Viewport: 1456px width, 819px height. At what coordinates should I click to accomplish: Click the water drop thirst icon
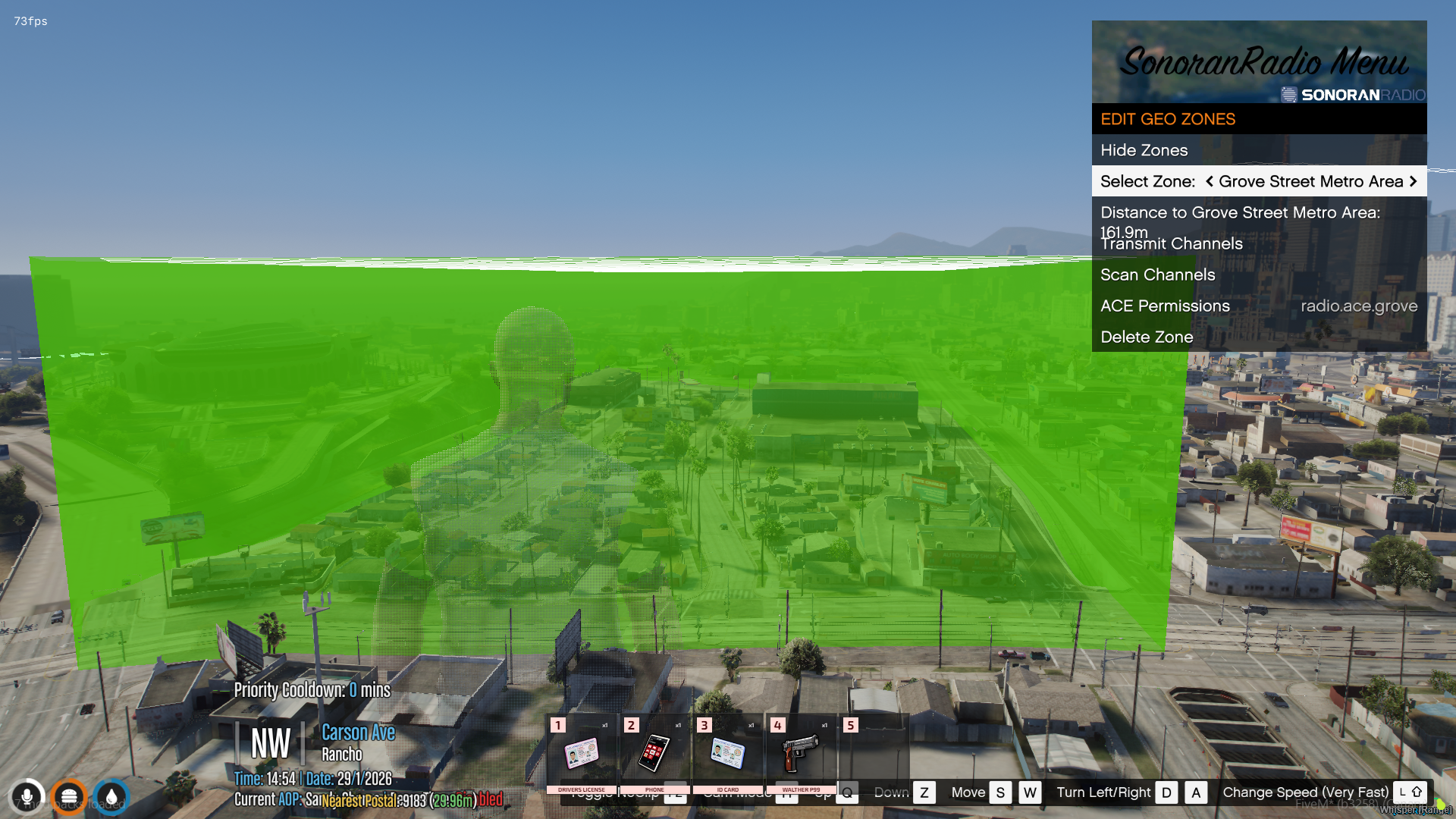[111, 797]
